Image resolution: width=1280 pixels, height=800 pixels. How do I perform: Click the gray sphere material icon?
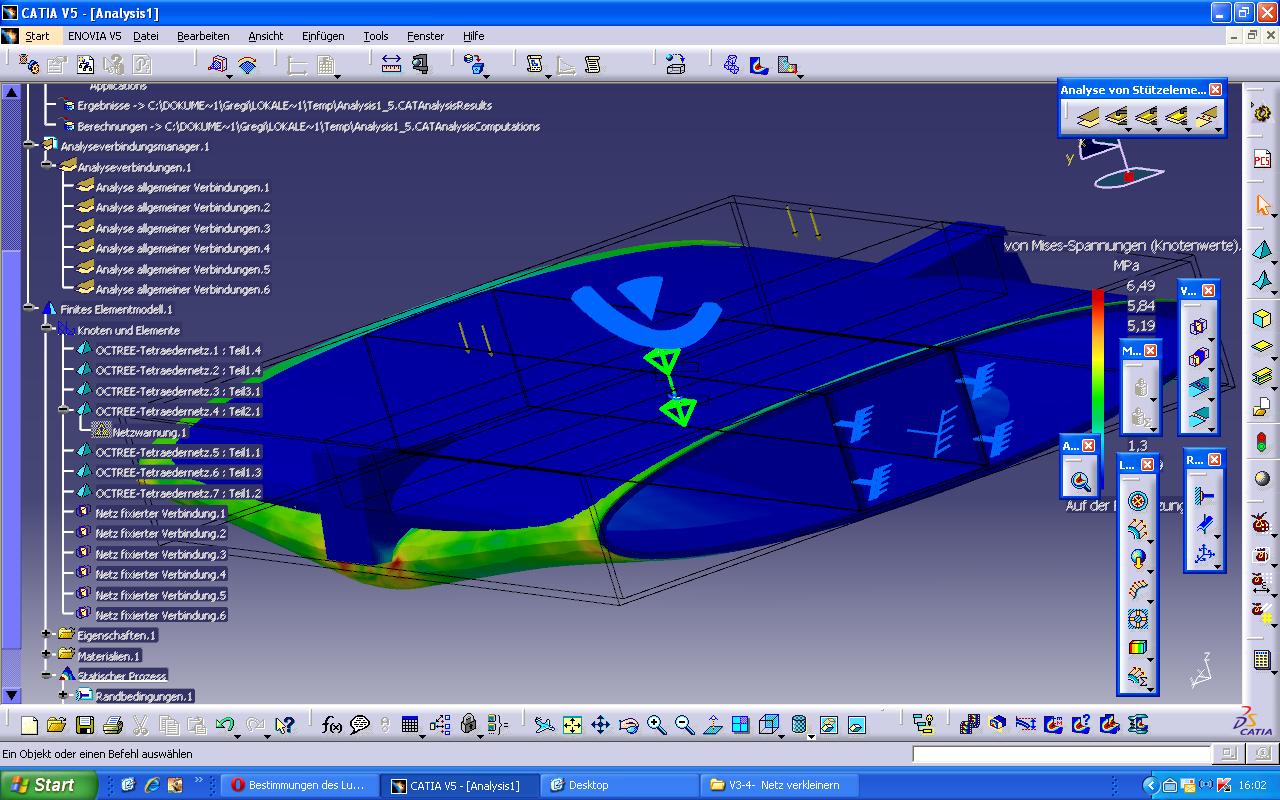[1262, 478]
